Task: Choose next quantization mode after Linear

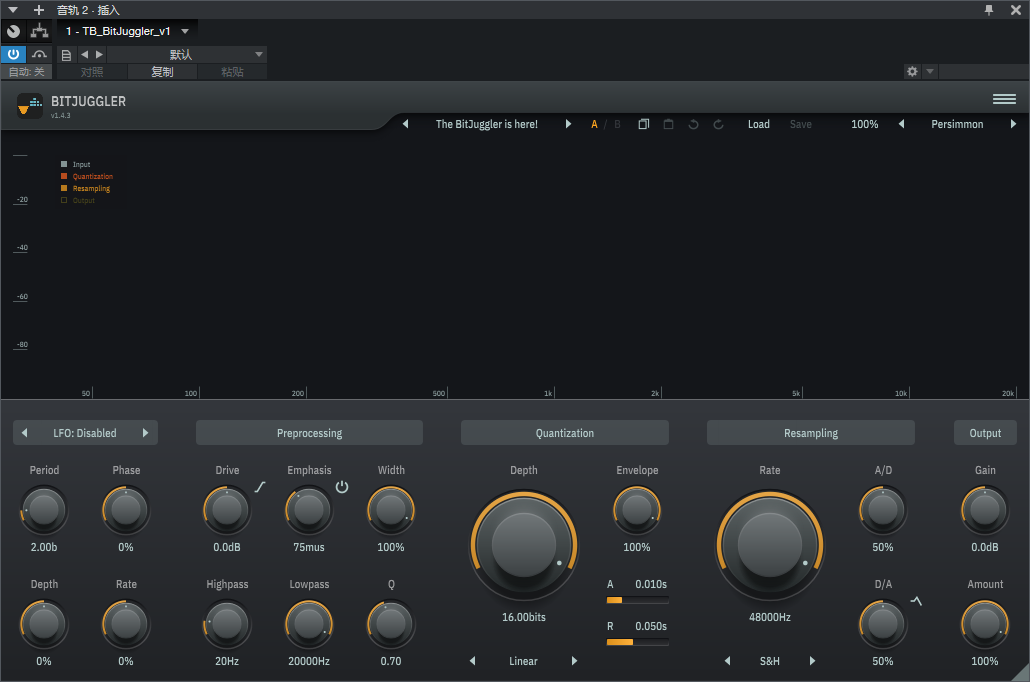Action: pyautogui.click(x=574, y=661)
